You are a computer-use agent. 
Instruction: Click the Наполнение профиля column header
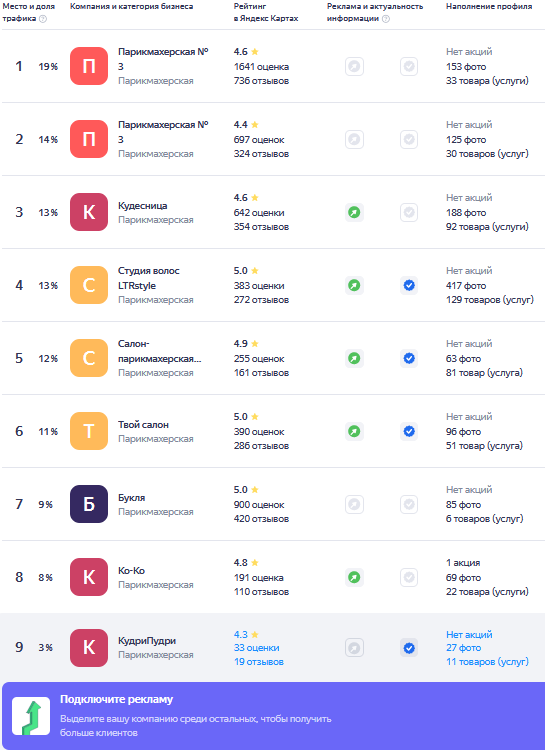pyautogui.click(x=489, y=6)
